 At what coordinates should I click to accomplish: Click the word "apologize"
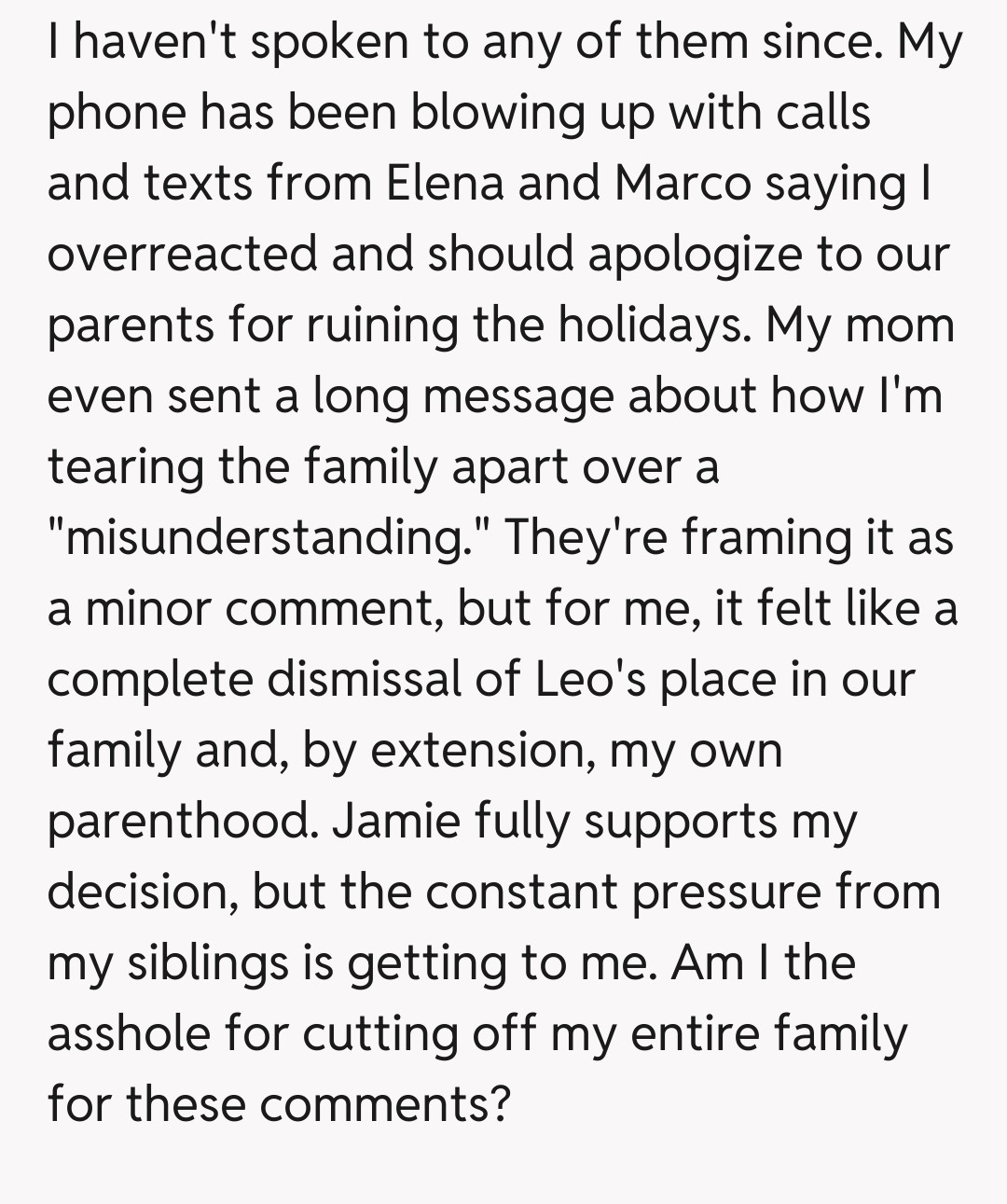tap(694, 254)
